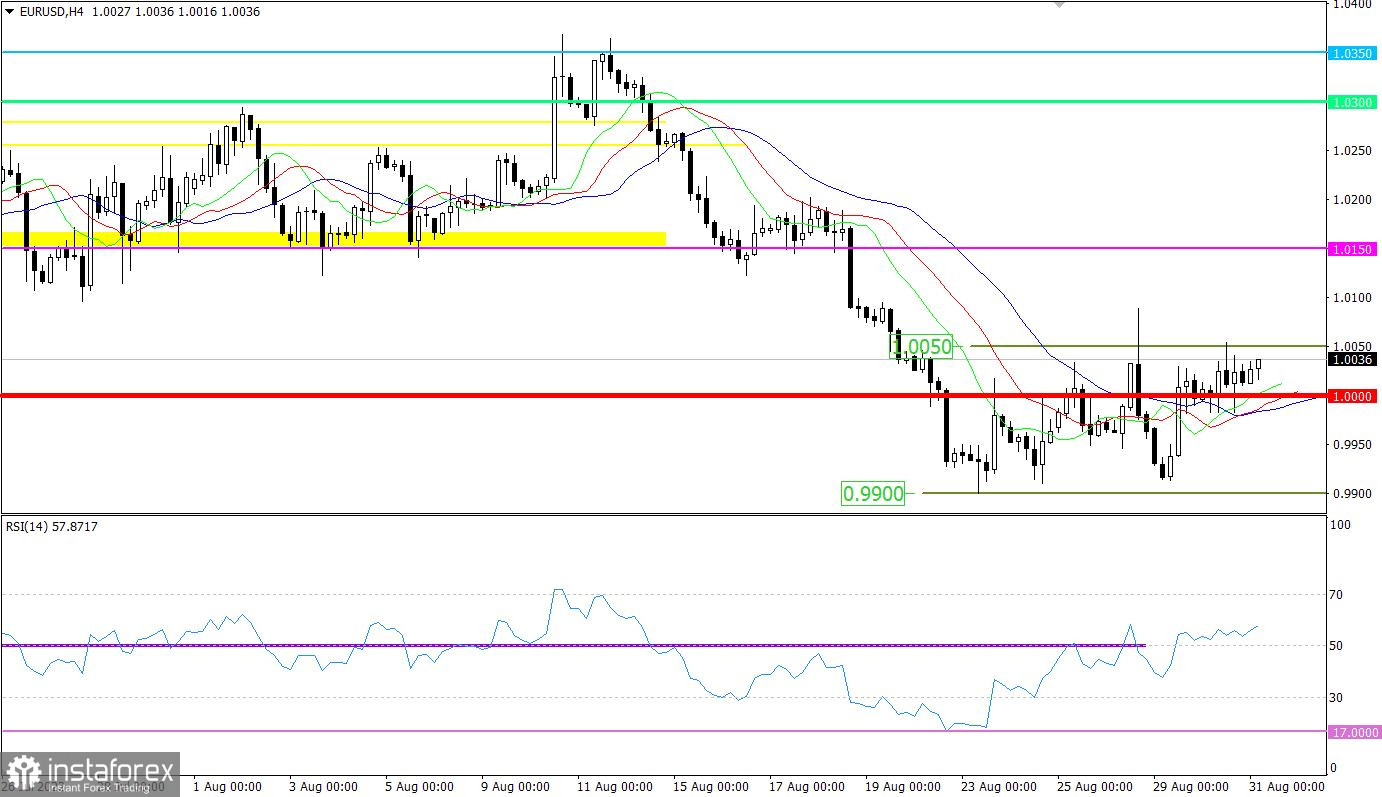Select the cyan horizontal resistance line
Image resolution: width=1382 pixels, height=797 pixels.
click(663, 52)
